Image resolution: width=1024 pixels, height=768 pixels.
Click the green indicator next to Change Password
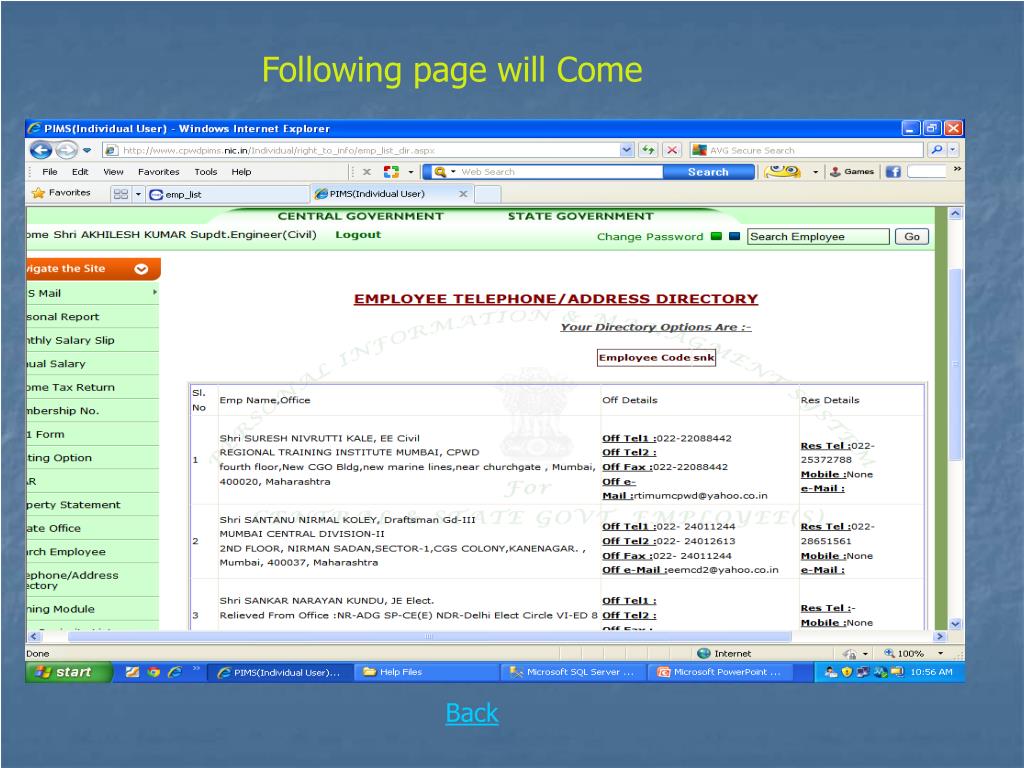pyautogui.click(x=716, y=236)
